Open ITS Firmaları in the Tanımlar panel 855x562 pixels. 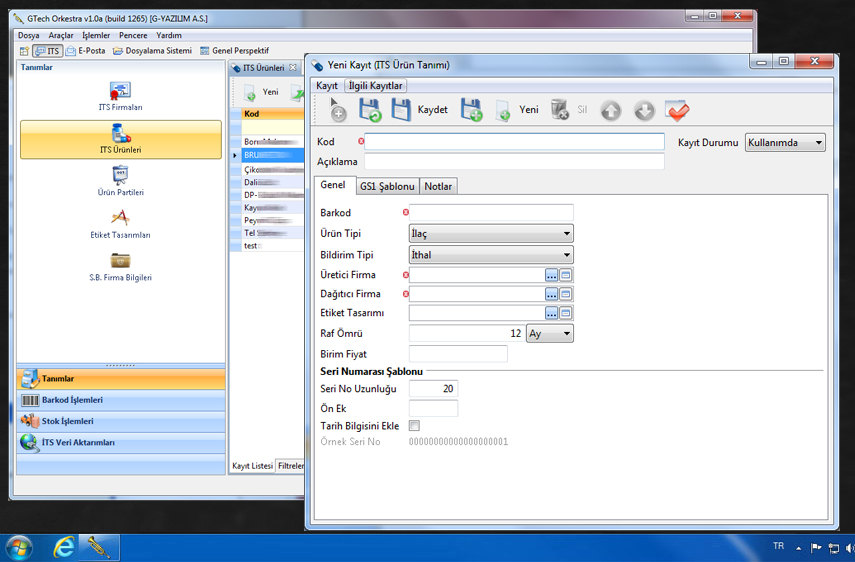pos(121,96)
